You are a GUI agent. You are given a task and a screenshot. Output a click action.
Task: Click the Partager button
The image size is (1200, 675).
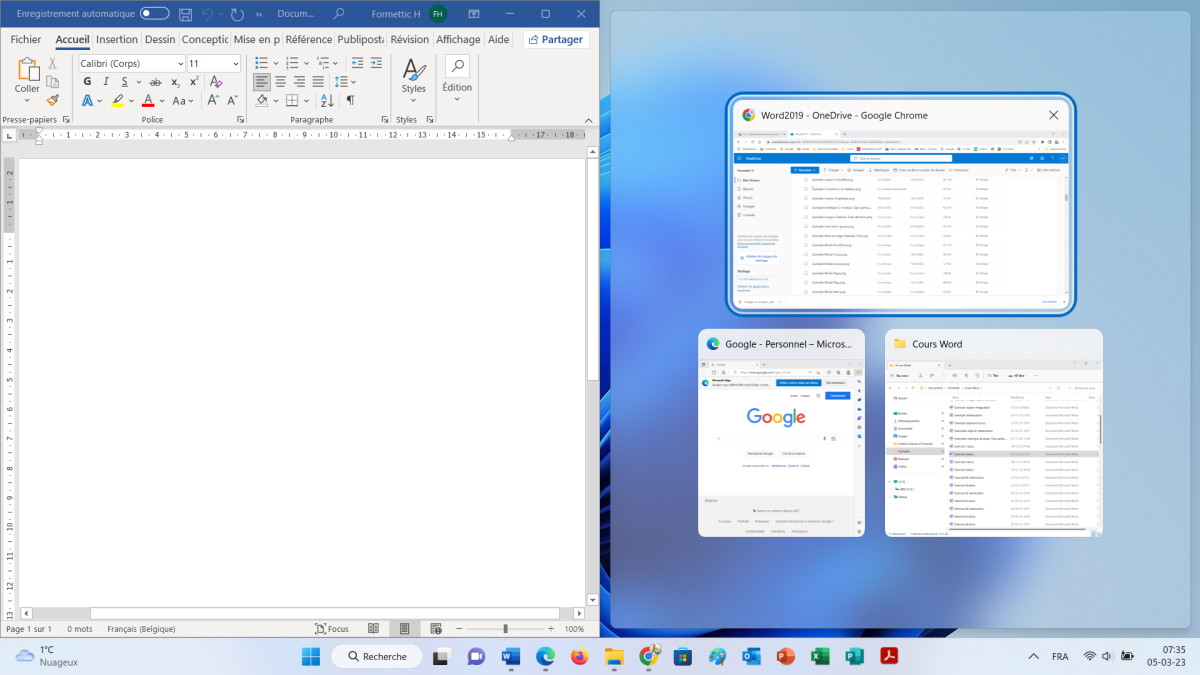(x=556, y=40)
